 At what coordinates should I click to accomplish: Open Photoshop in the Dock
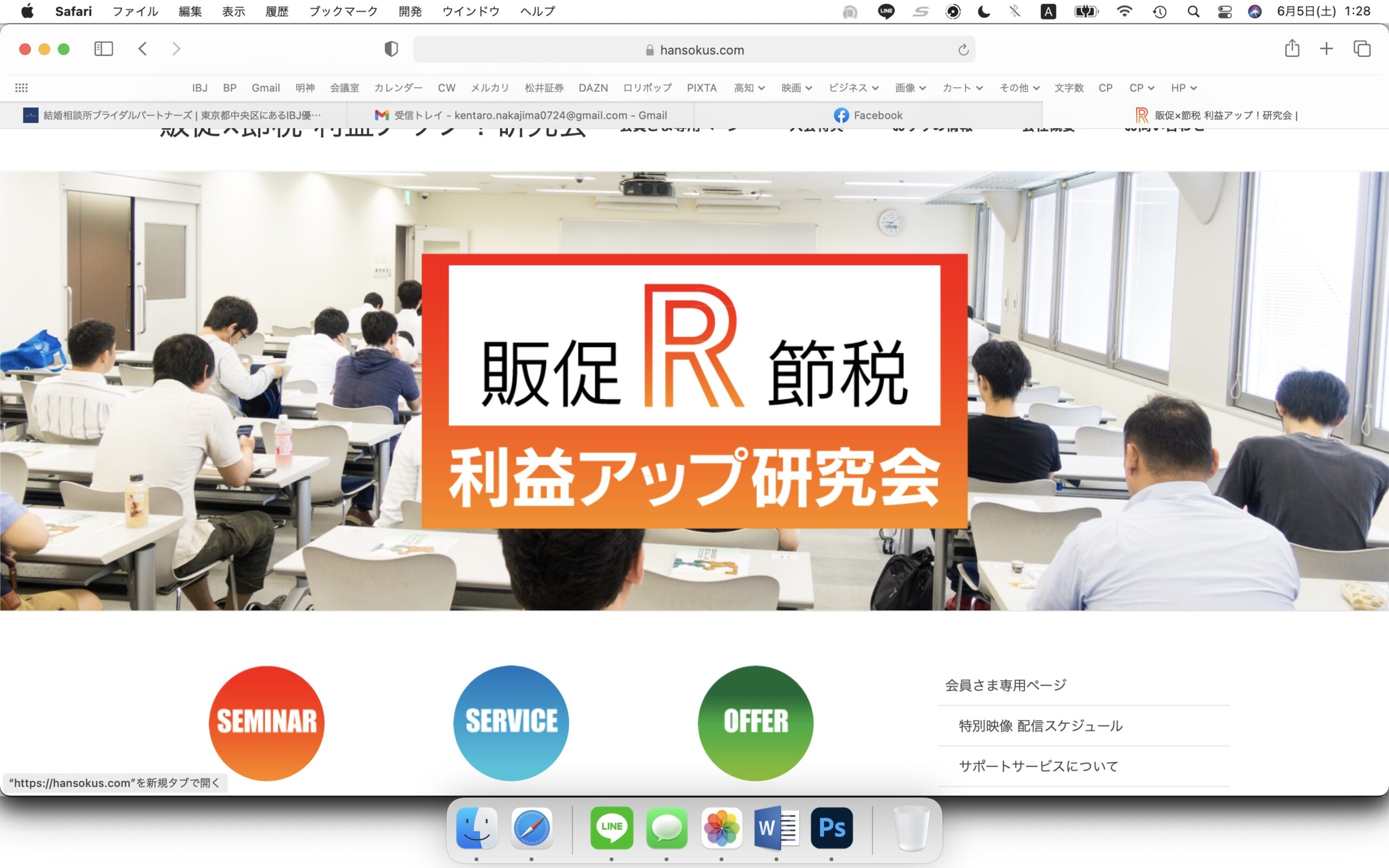pos(832,828)
